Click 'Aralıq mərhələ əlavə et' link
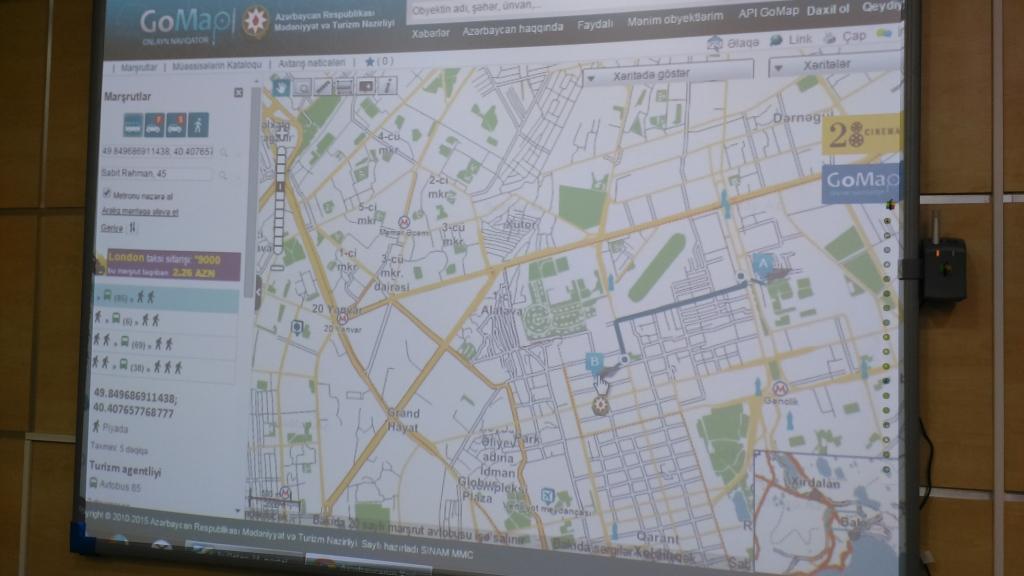Viewport: 1024px width, 576px height. coord(140,212)
